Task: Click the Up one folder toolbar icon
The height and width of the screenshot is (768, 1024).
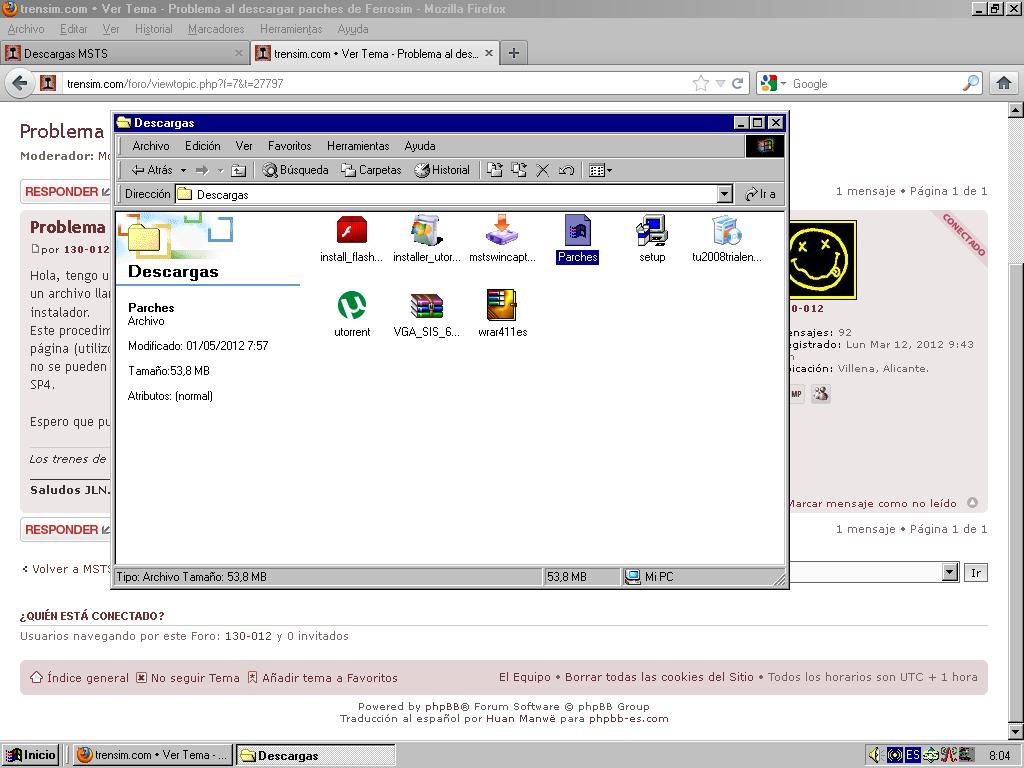Action: click(238, 171)
